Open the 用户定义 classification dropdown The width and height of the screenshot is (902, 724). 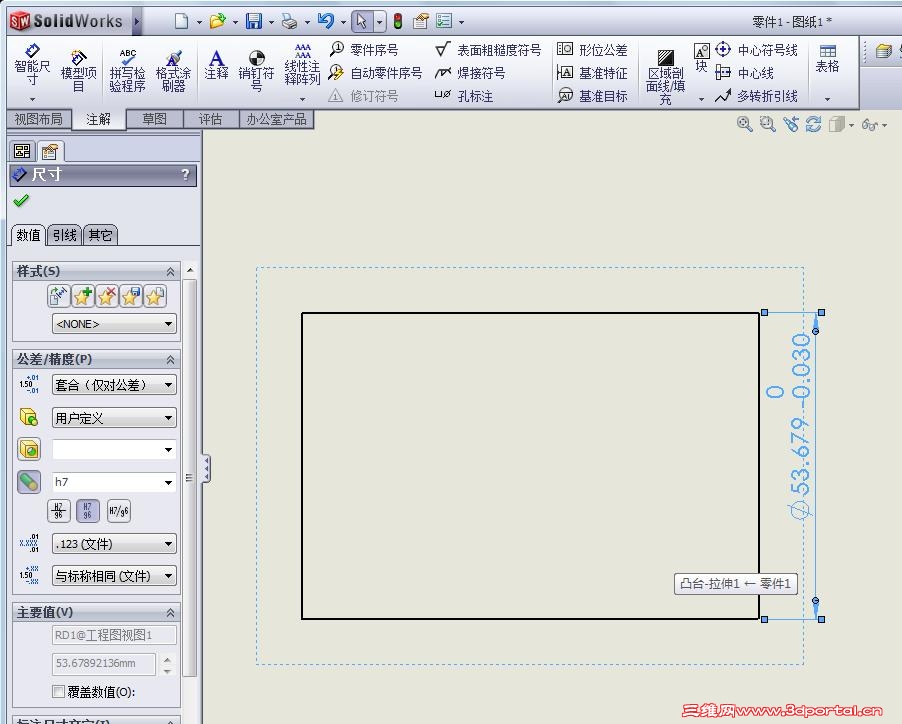[x=114, y=418]
